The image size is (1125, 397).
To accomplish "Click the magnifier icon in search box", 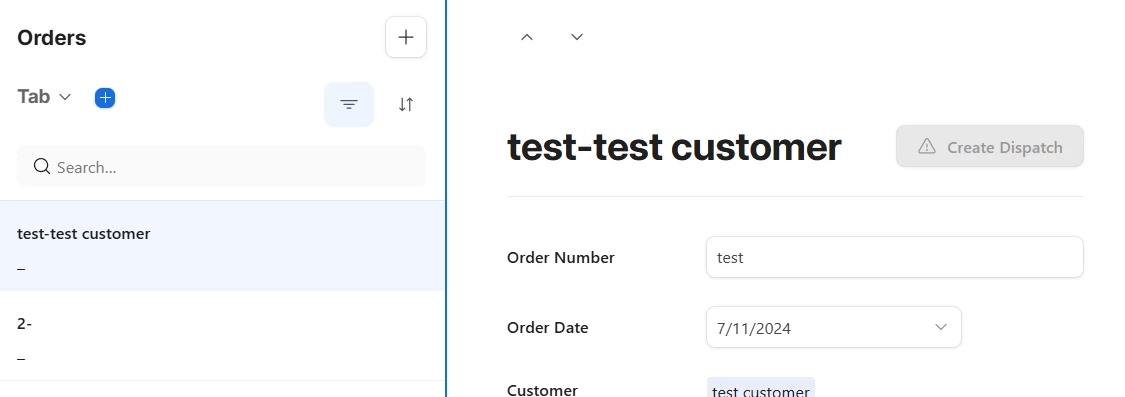I will [42, 167].
